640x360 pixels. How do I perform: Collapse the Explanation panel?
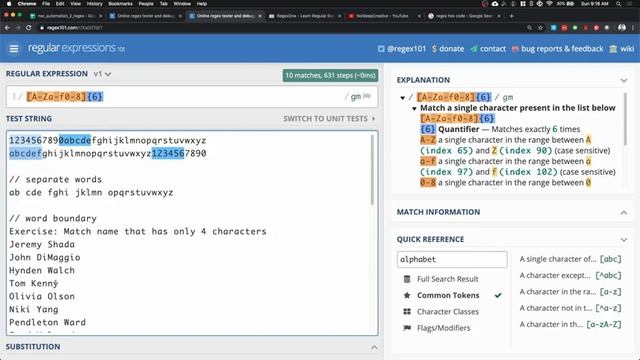pos(624,80)
